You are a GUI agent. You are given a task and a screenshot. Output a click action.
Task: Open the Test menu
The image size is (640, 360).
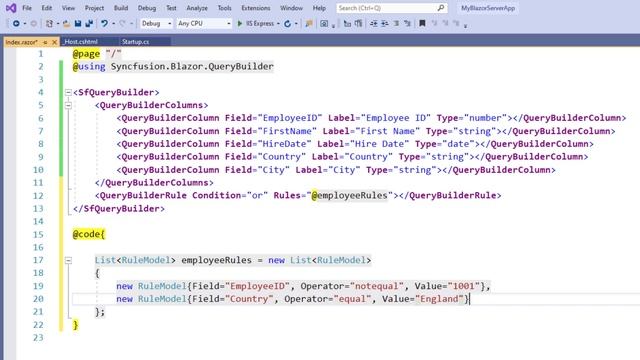pos(171,8)
